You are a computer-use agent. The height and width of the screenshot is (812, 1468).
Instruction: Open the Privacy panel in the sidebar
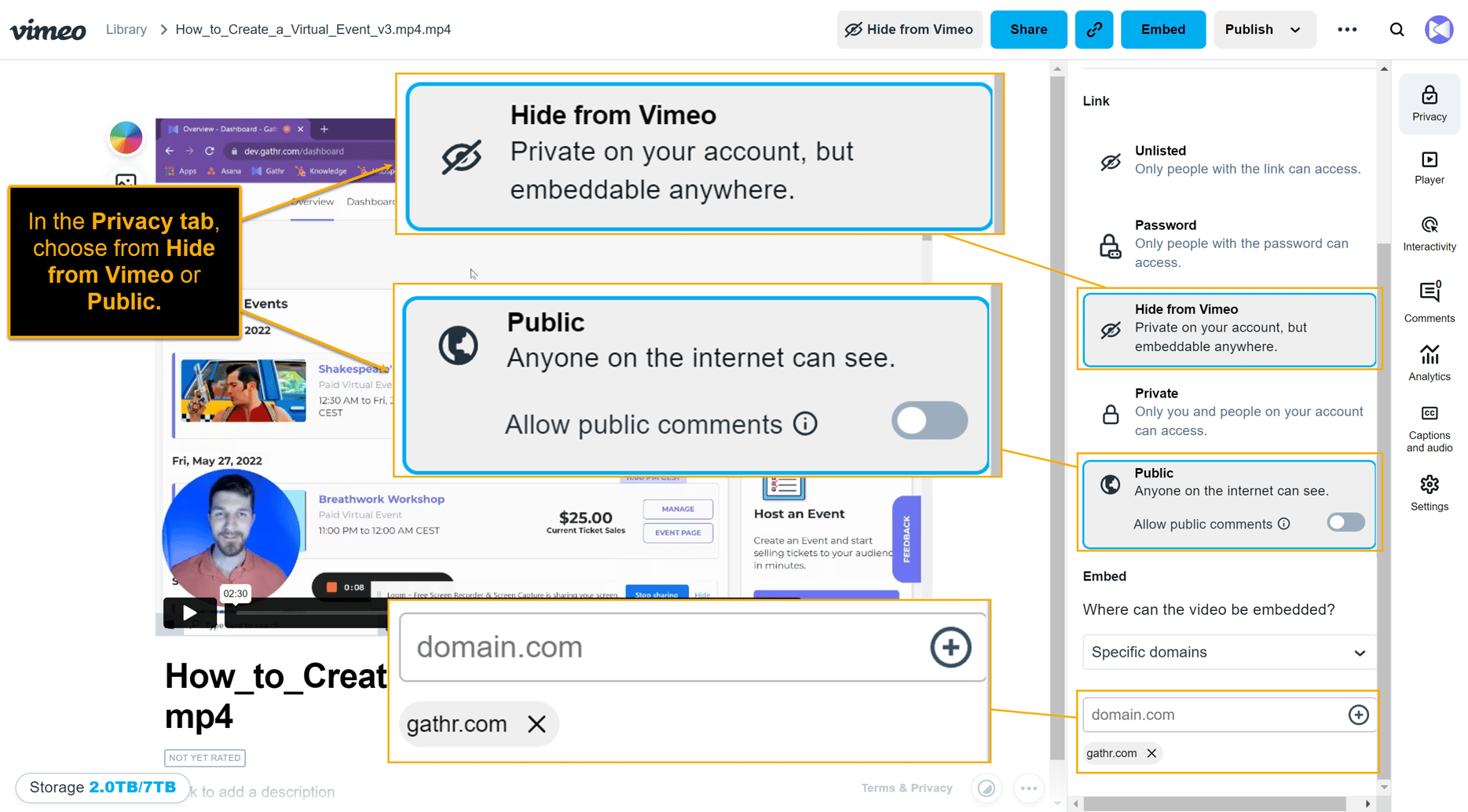click(x=1429, y=103)
